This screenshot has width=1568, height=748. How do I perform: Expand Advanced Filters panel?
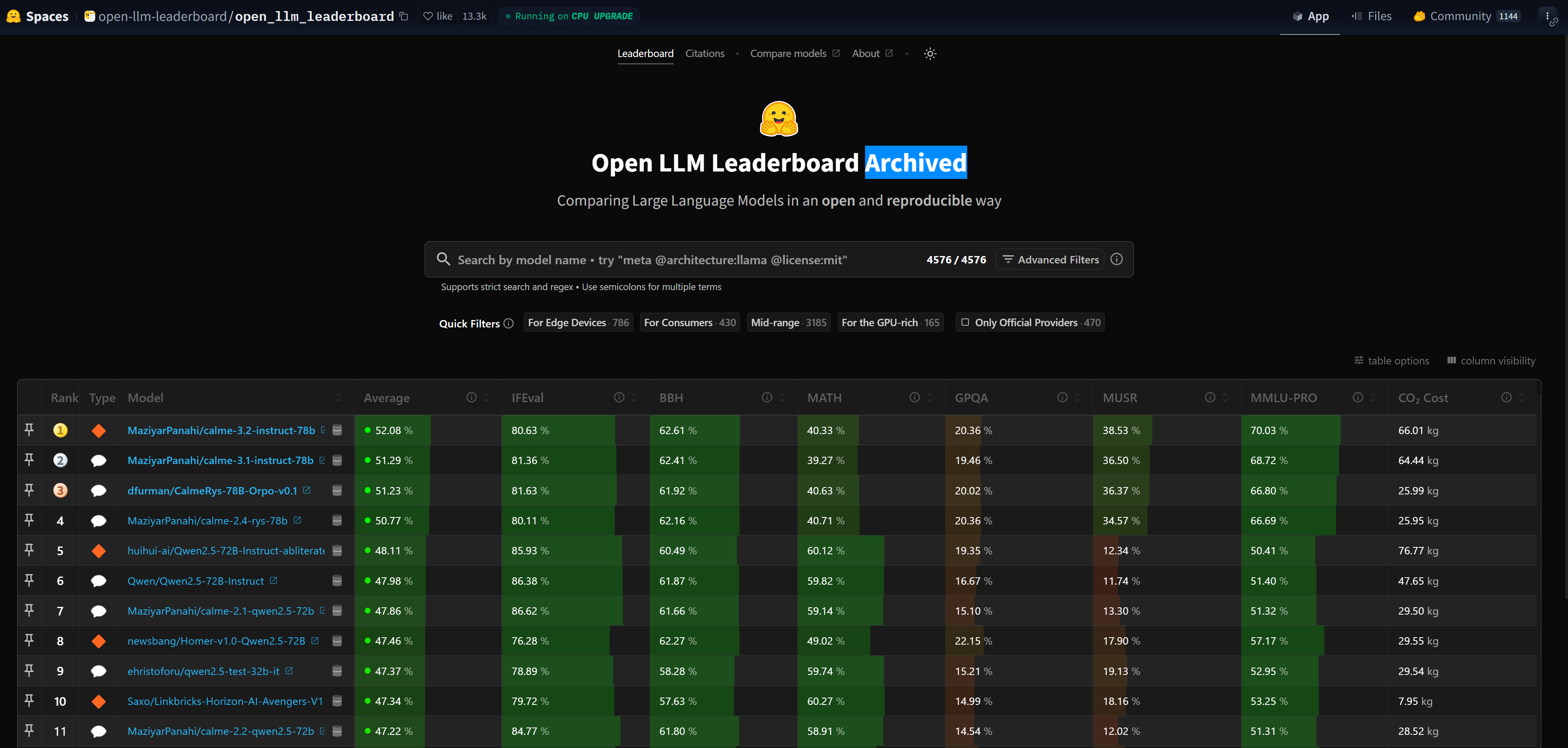tap(1050, 260)
